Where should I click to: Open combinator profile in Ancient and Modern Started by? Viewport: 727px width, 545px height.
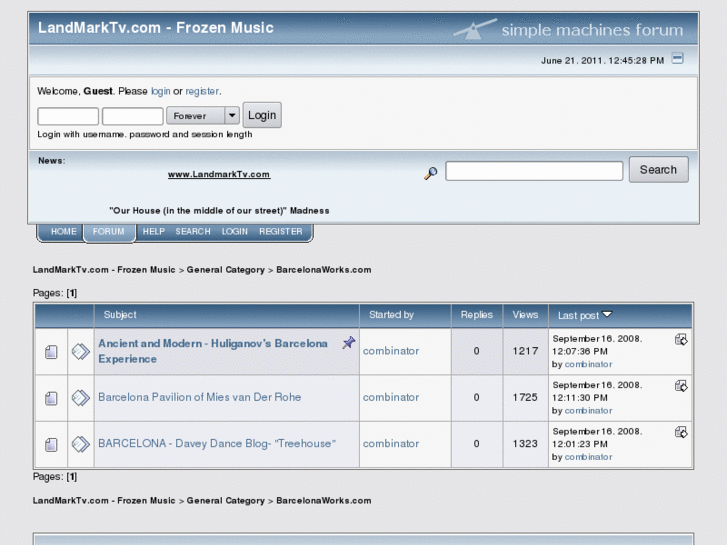coord(391,351)
